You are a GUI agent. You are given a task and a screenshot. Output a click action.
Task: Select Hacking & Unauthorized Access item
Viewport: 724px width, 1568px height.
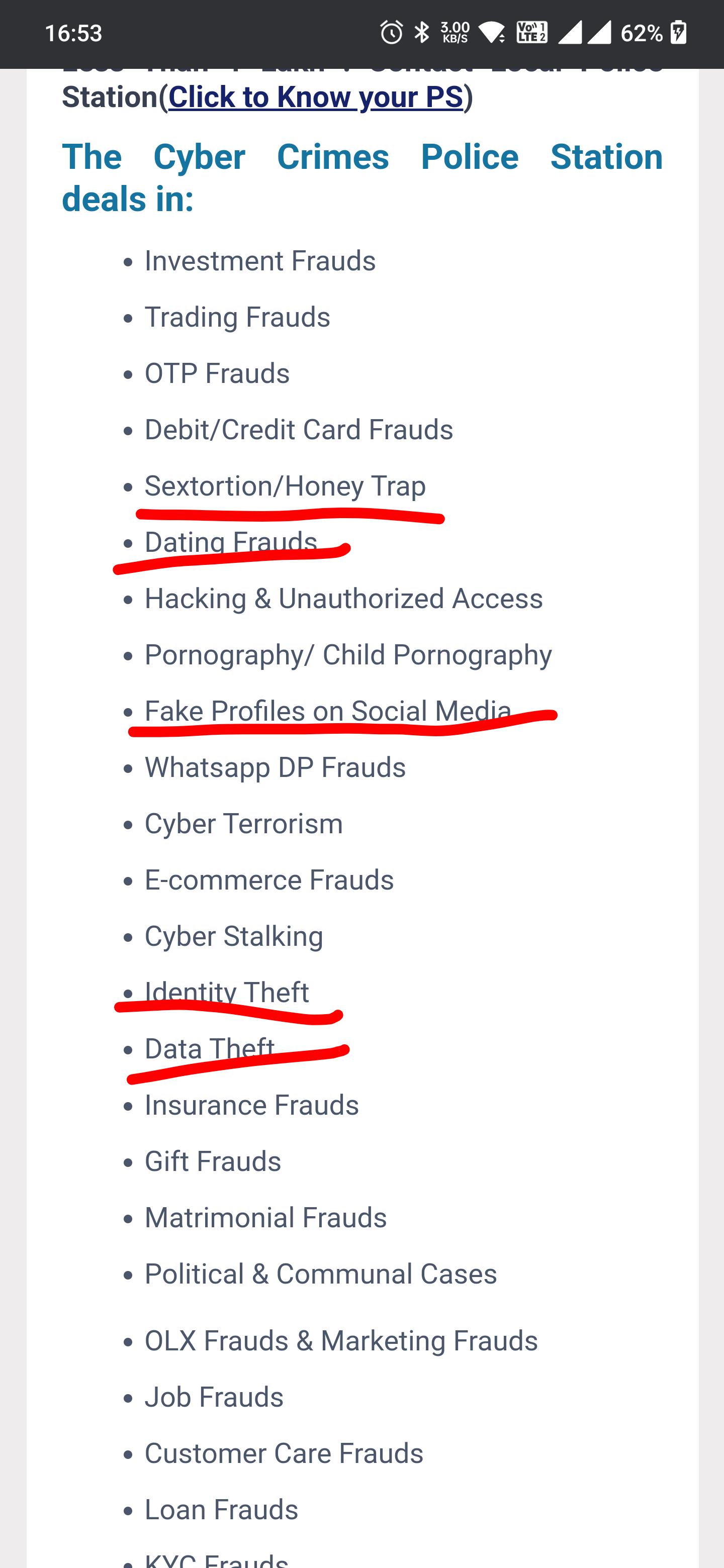coord(343,599)
